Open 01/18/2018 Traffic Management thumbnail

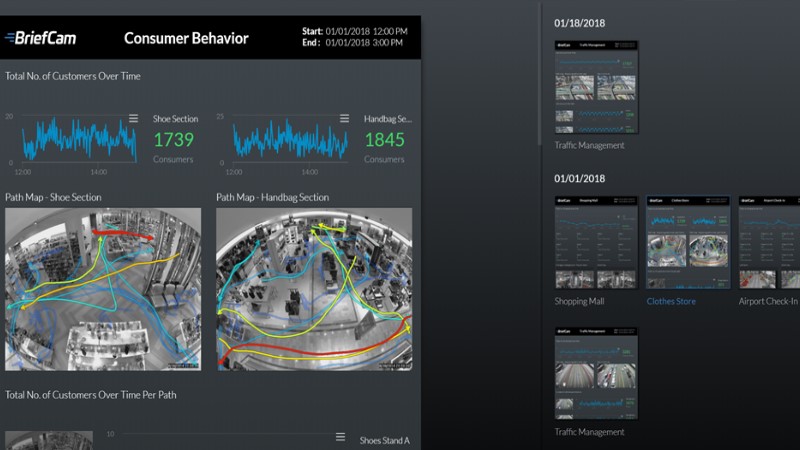click(596, 87)
